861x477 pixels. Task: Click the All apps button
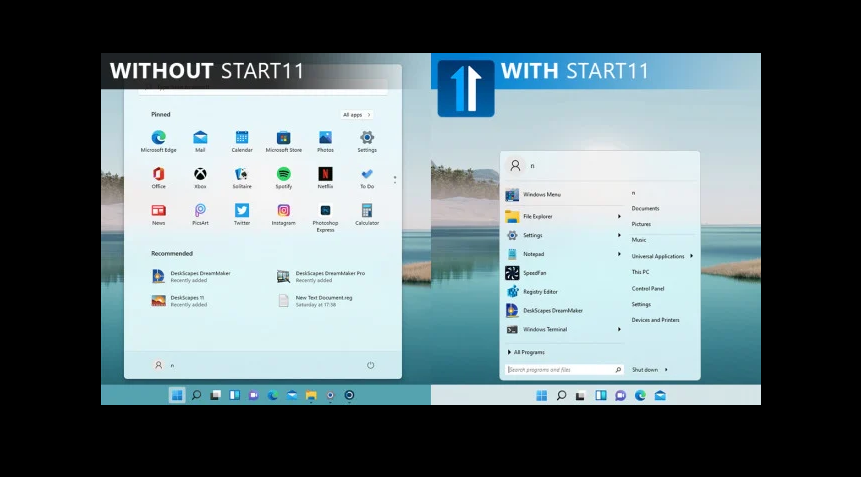[x=356, y=115]
